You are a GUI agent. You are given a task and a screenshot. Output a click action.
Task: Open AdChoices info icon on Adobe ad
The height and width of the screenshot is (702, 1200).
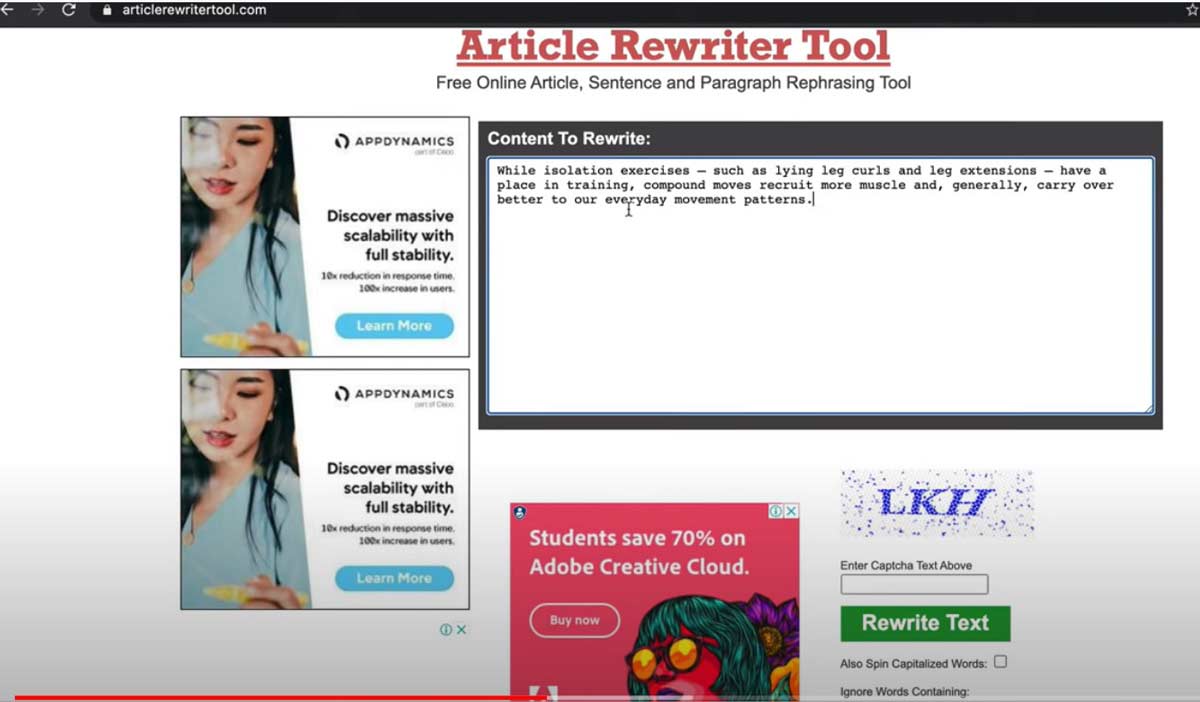point(776,511)
